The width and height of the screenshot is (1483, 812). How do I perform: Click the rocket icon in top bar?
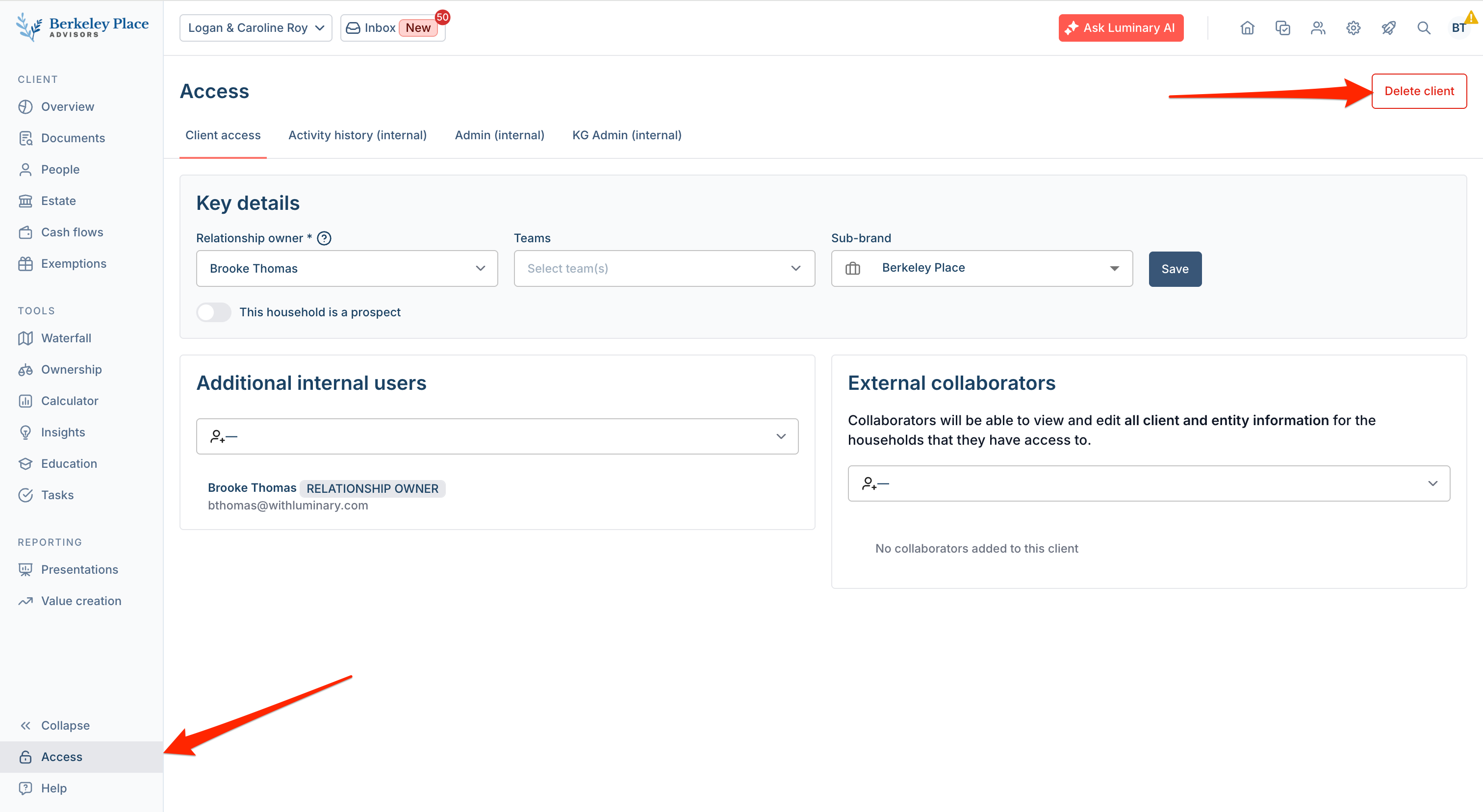point(1388,27)
